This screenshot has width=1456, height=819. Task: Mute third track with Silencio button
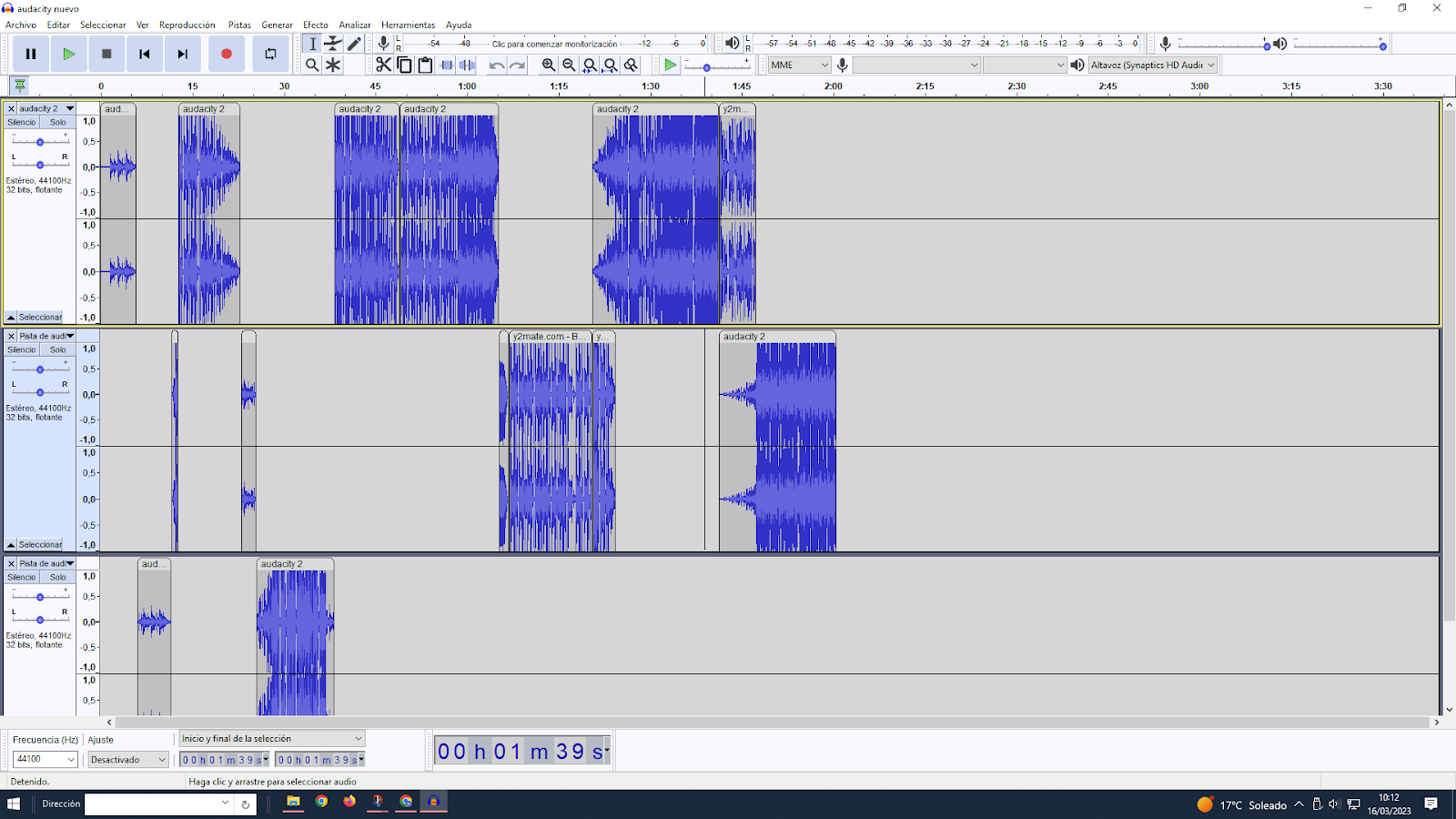click(22, 577)
